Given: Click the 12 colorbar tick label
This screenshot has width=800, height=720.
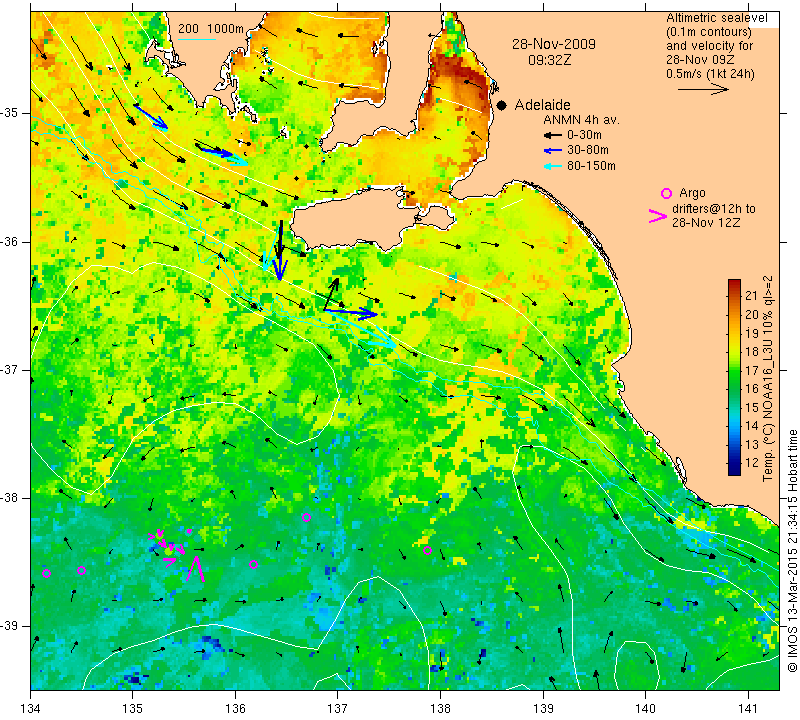Looking at the screenshot, I should point(752,462).
